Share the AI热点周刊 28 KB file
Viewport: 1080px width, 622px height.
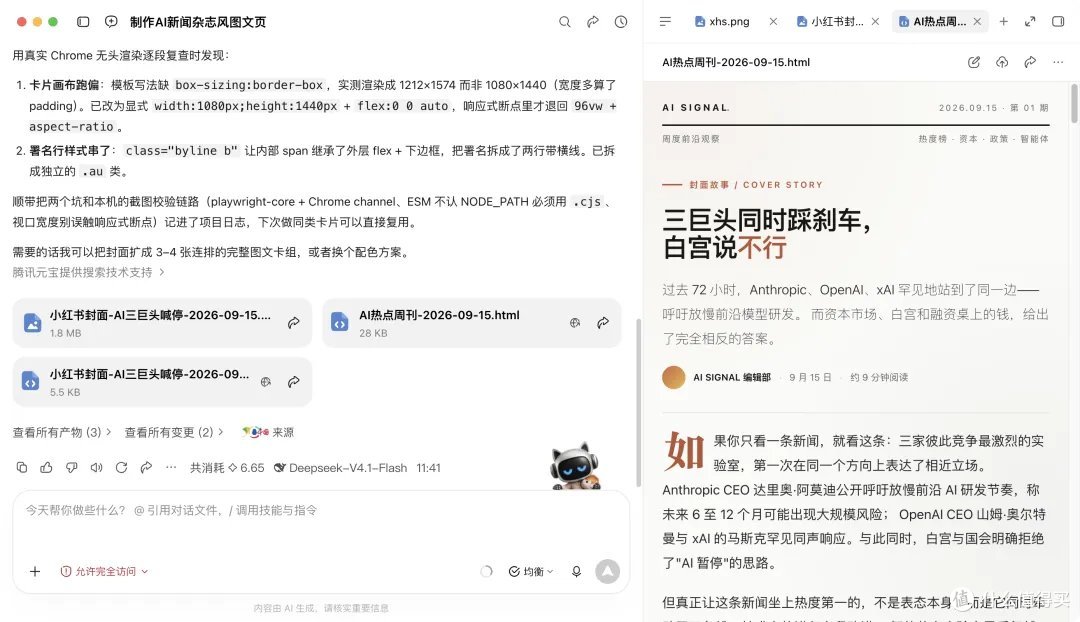(x=603, y=322)
